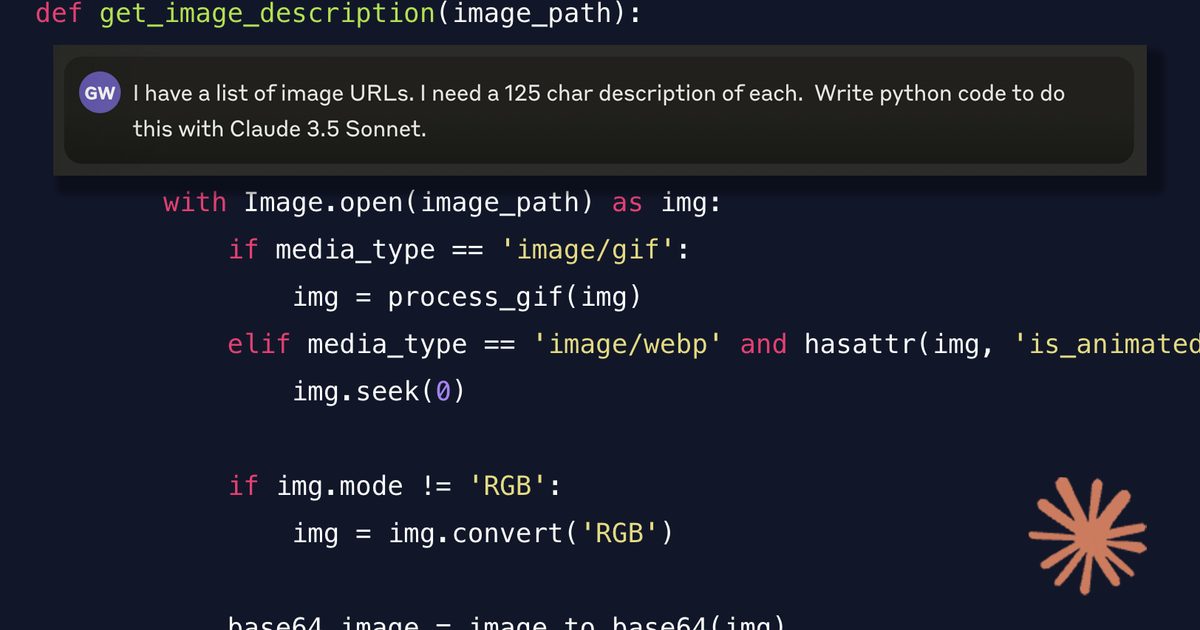The width and height of the screenshot is (1200, 630).
Task: Click the 'def get_image_description(image_path):' line
Action: click(339, 15)
